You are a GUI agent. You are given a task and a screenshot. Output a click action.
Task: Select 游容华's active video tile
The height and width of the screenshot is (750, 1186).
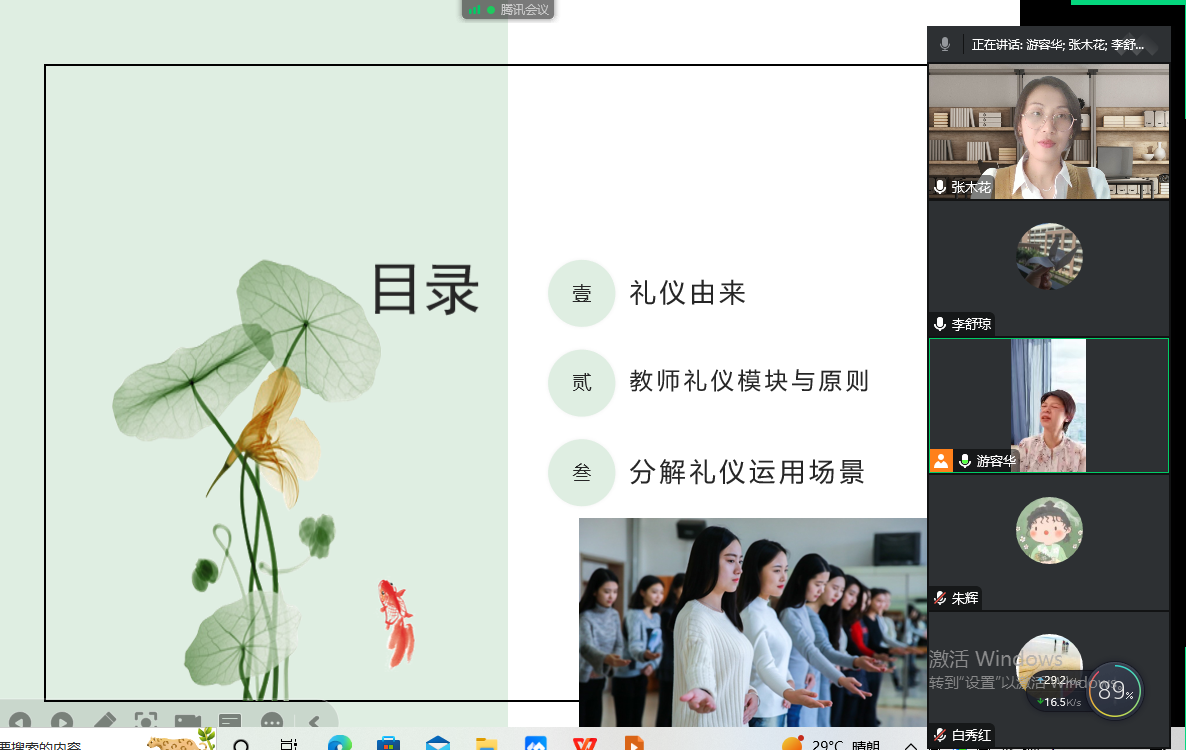[x=1048, y=404]
